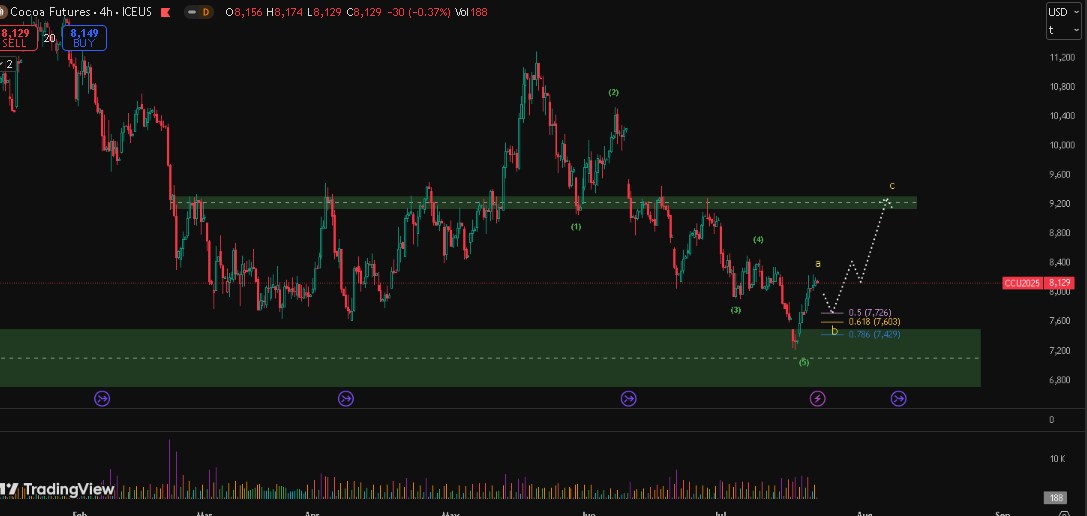
Task: Click the Close value C8,129
Action: [x=365, y=12]
